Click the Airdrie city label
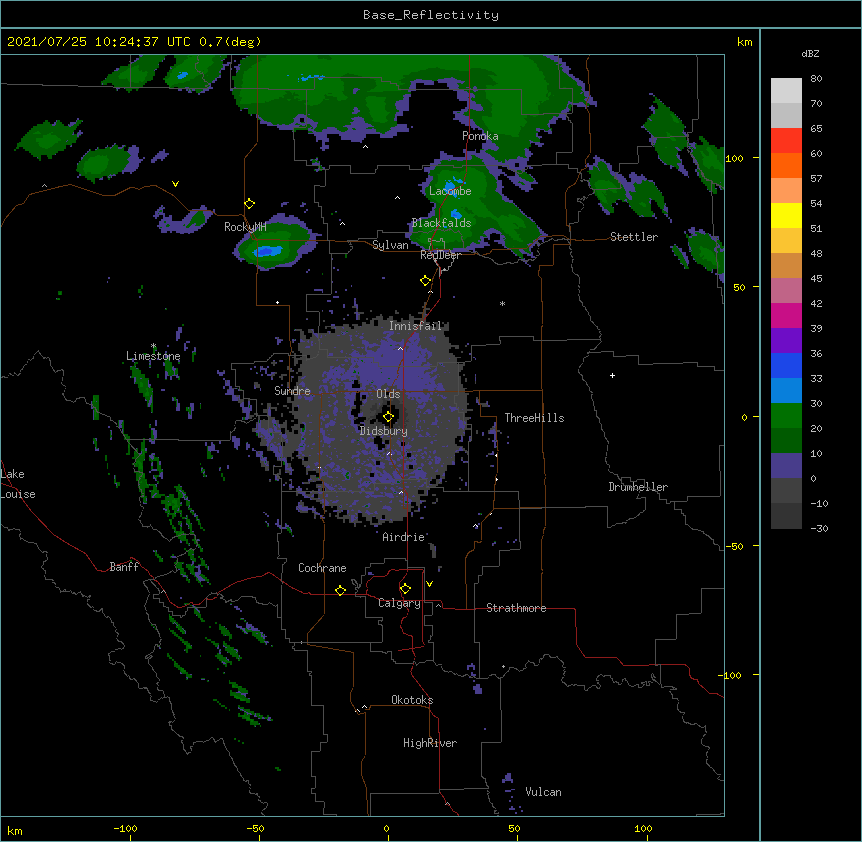The image size is (862, 842). 404,537
